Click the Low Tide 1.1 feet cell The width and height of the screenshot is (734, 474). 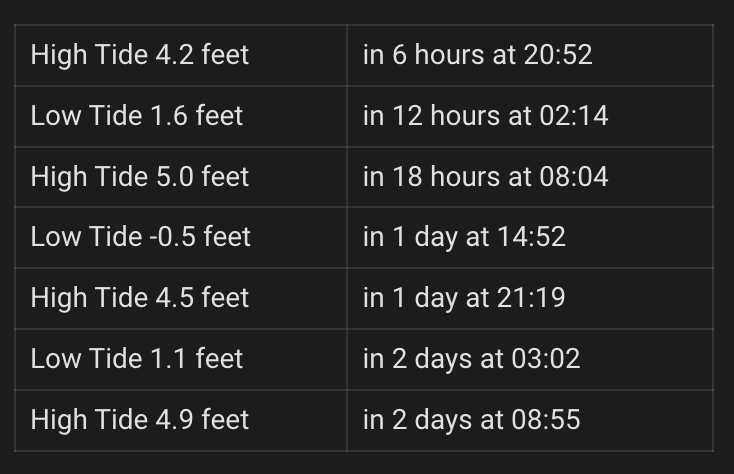(137, 358)
